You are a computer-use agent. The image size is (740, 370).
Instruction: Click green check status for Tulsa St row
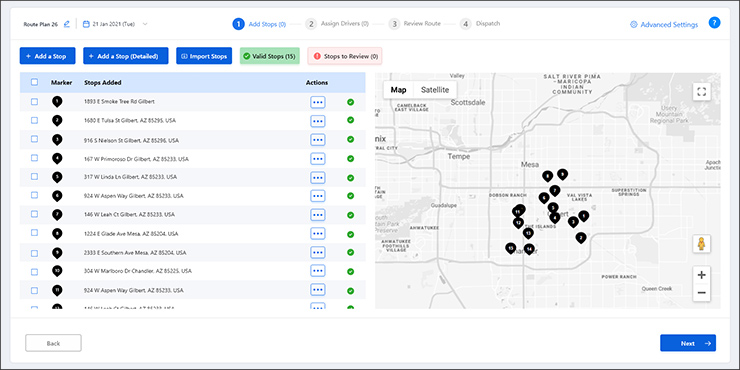coord(351,120)
